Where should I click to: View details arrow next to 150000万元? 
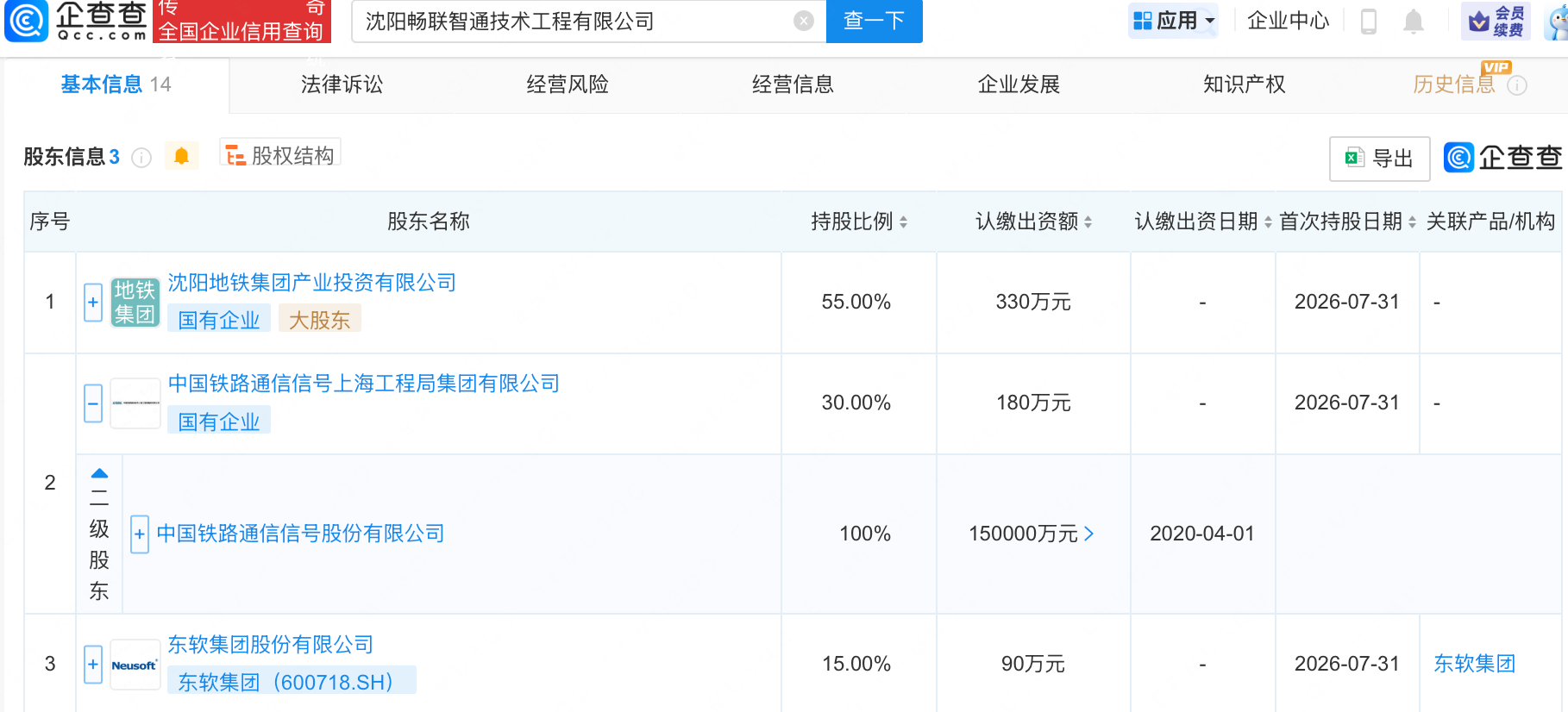coord(1089,534)
